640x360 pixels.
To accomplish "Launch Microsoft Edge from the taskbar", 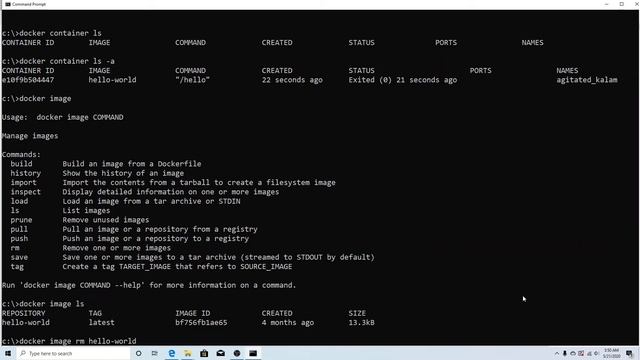I will point(171,353).
